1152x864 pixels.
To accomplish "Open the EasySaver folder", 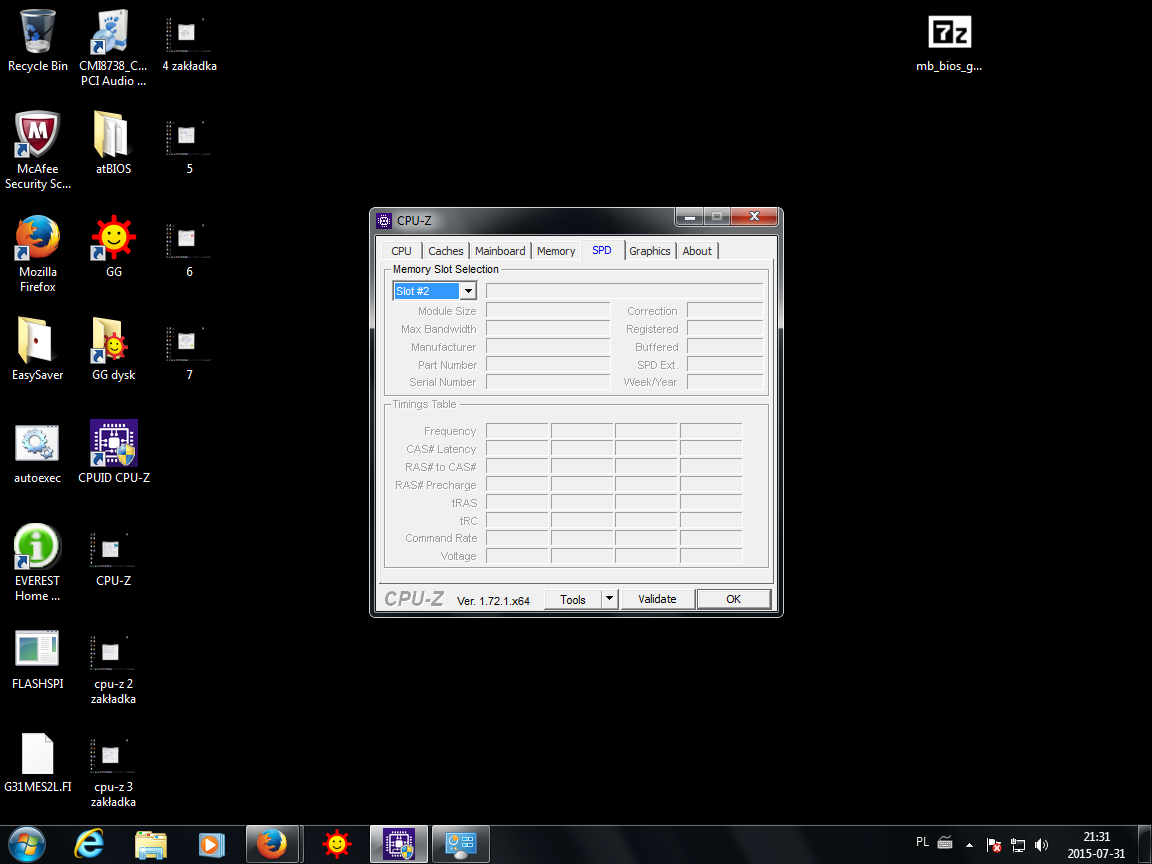I will point(37,349).
